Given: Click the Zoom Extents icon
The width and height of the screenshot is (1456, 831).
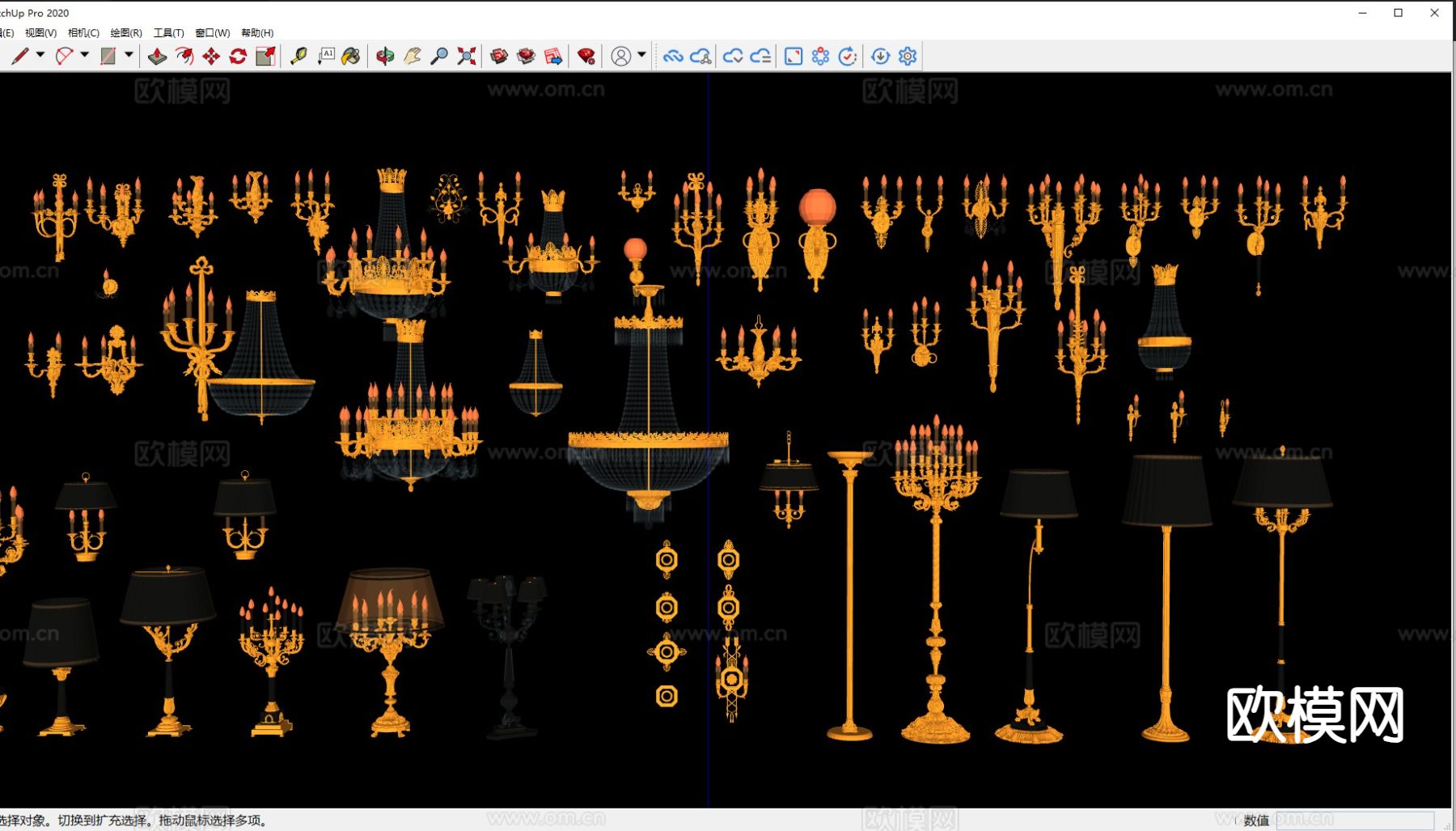Looking at the screenshot, I should [x=467, y=56].
